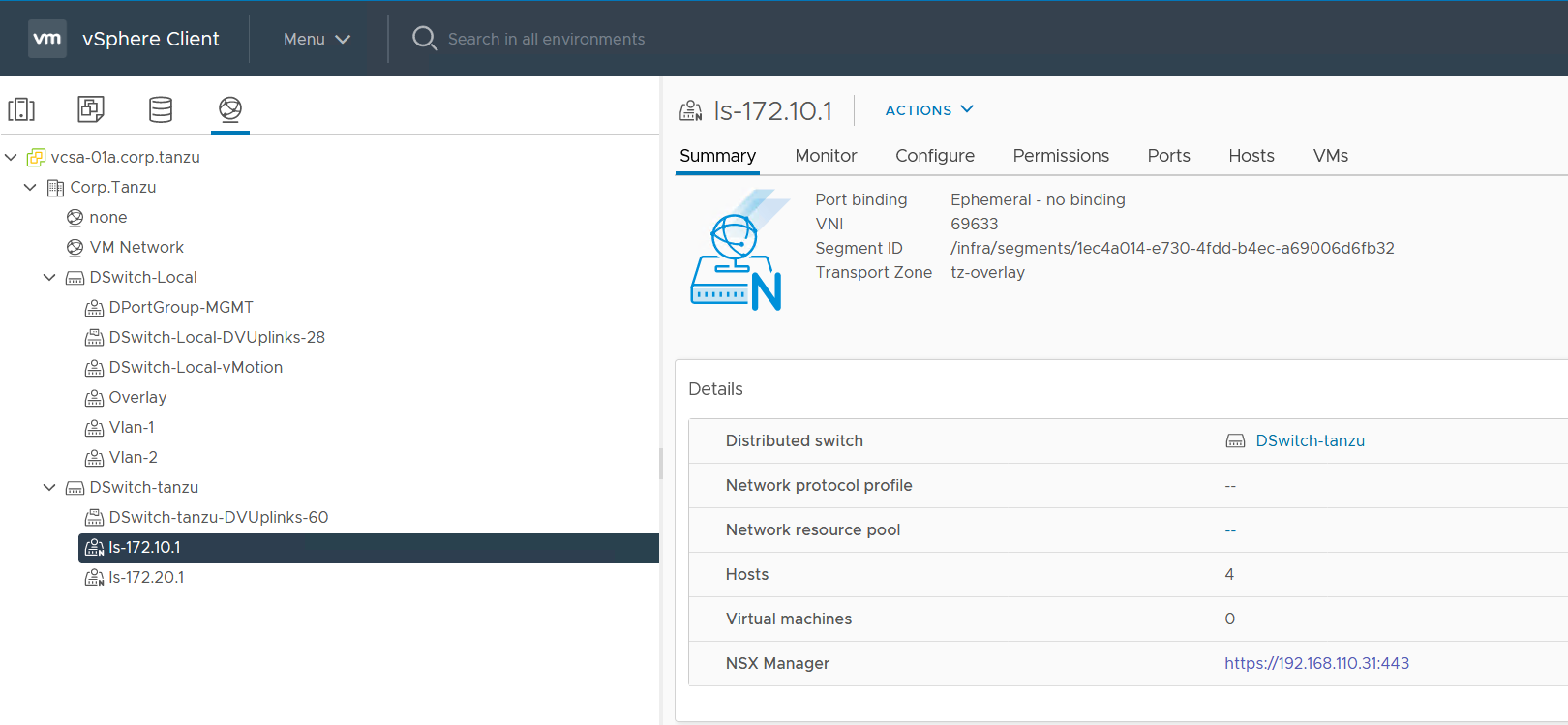Click uplink icon beside DSwitch-Local-DVUplinks-28
1568x725 pixels.
[x=94, y=338]
